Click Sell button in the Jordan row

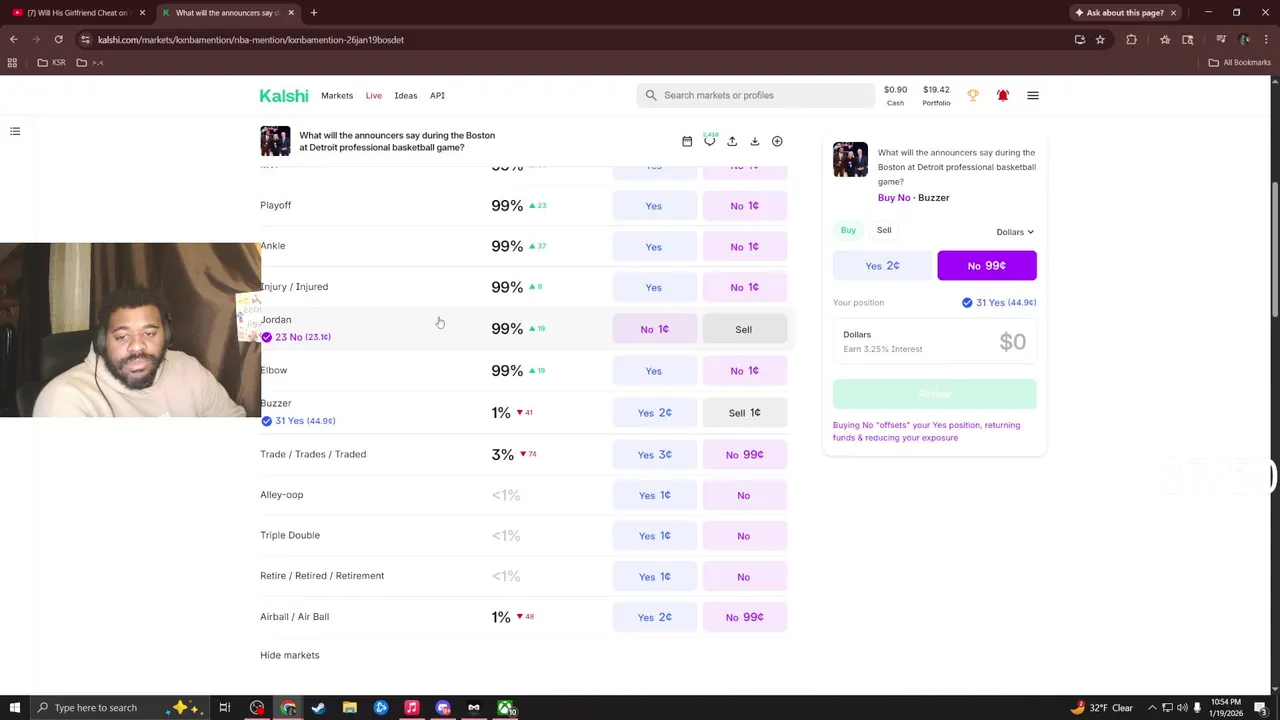pos(744,329)
